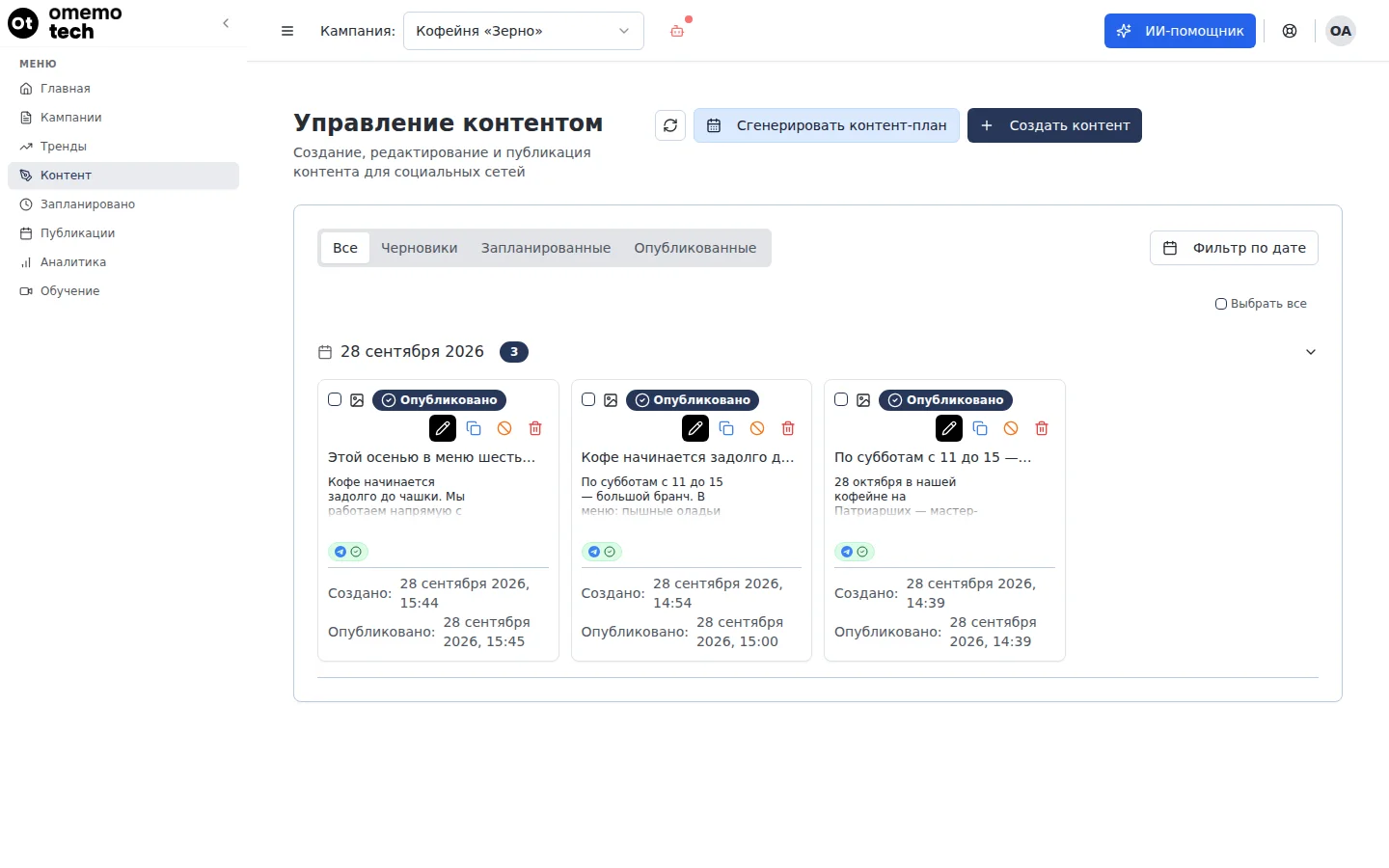The width and height of the screenshot is (1389, 868).
Task: Collapse the sidebar with the chevron arrow
Action: [x=226, y=23]
